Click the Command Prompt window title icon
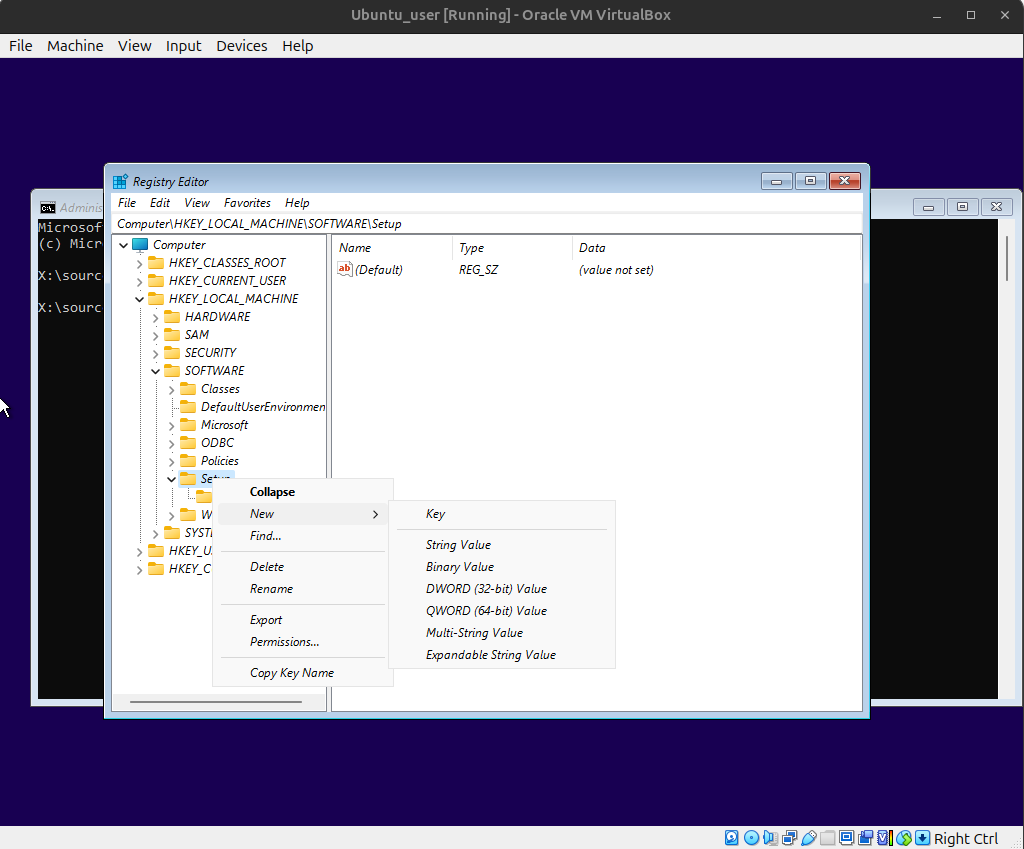The height and width of the screenshot is (849, 1024). (48, 208)
